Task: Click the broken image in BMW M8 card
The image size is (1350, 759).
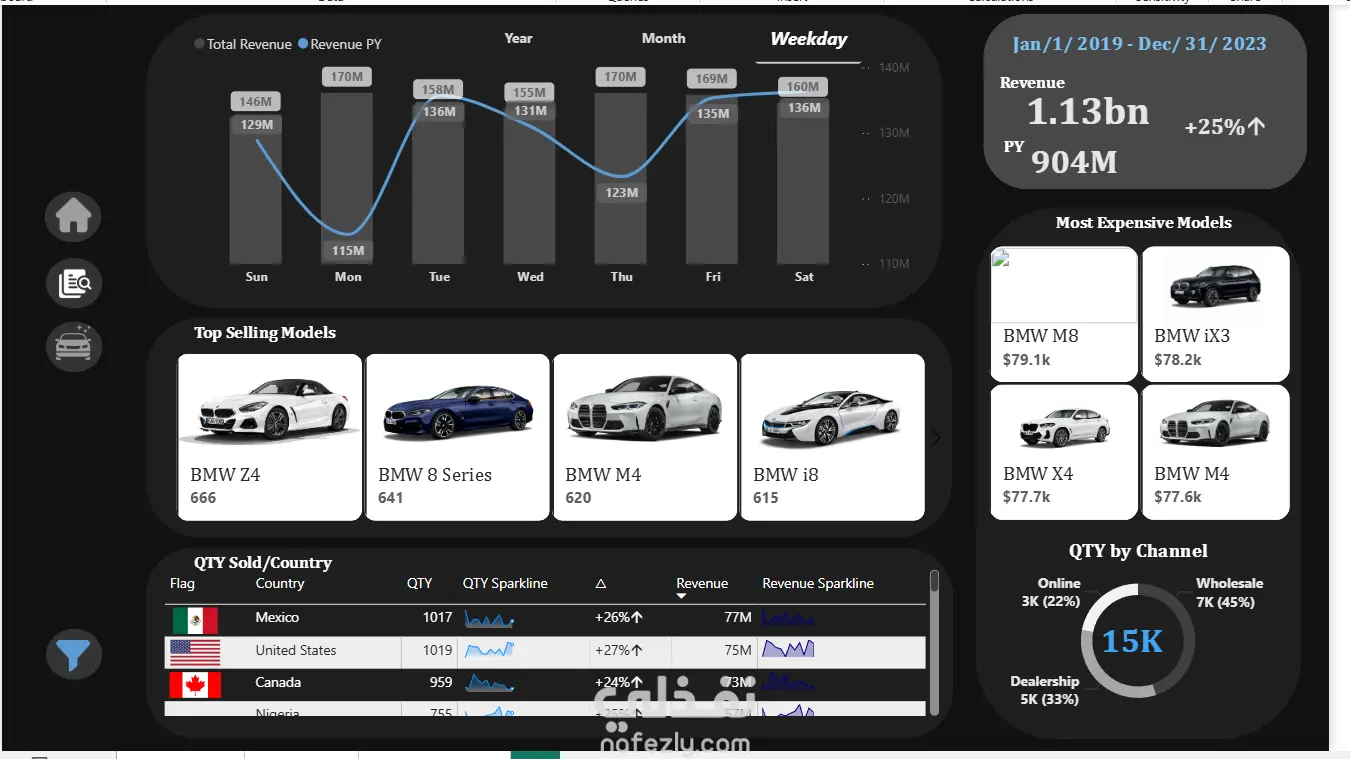Action: 1000,259
